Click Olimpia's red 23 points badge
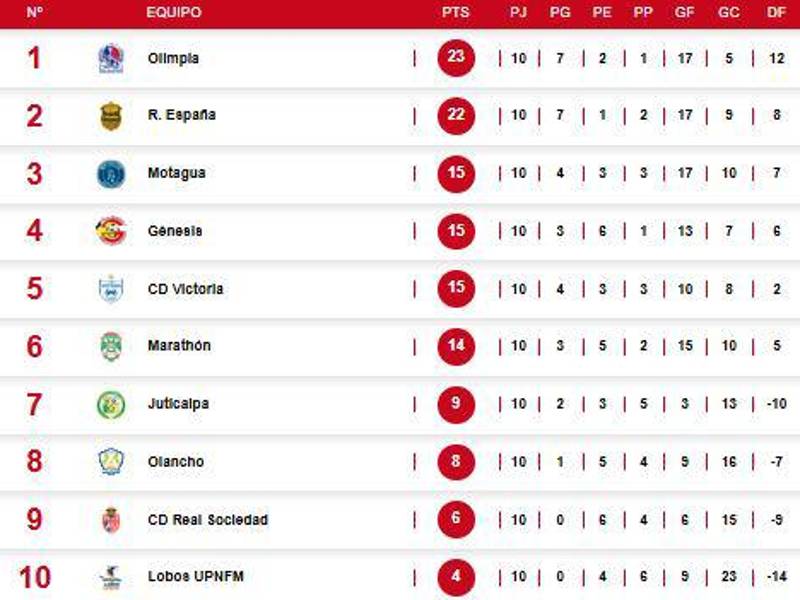 click(x=456, y=57)
